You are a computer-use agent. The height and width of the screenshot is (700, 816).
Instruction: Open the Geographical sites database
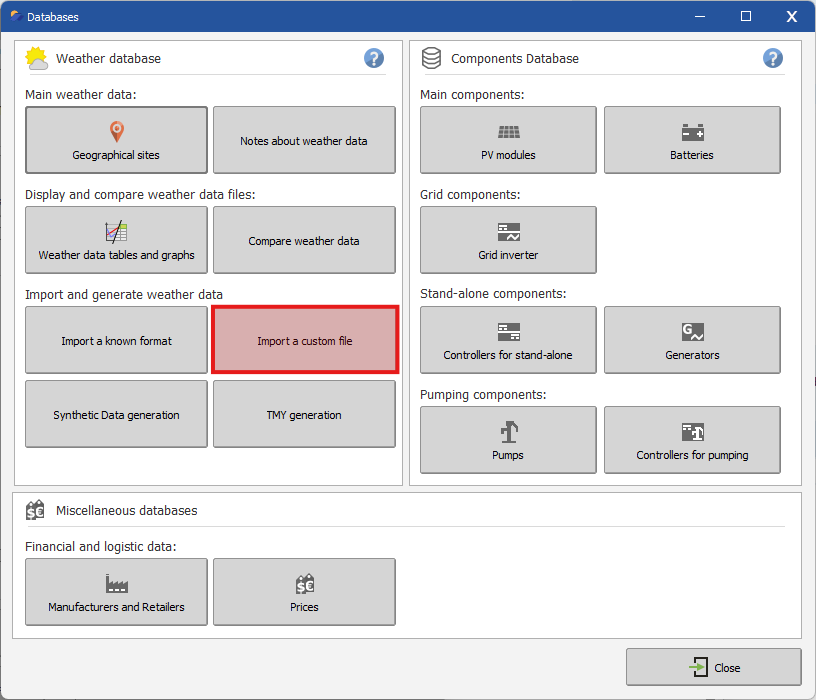pyautogui.click(x=116, y=140)
